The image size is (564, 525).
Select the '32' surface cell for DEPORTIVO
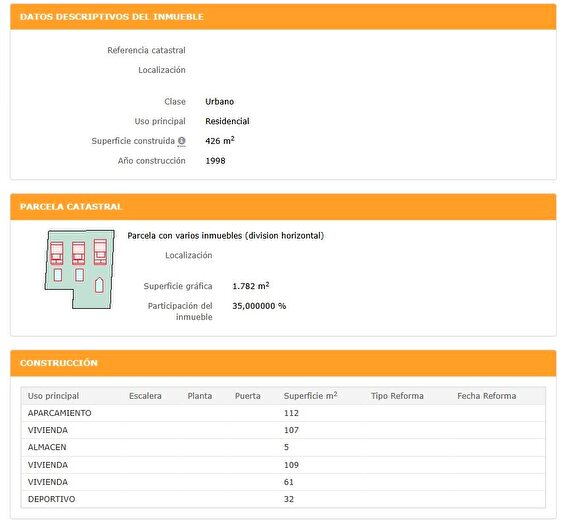(289, 499)
